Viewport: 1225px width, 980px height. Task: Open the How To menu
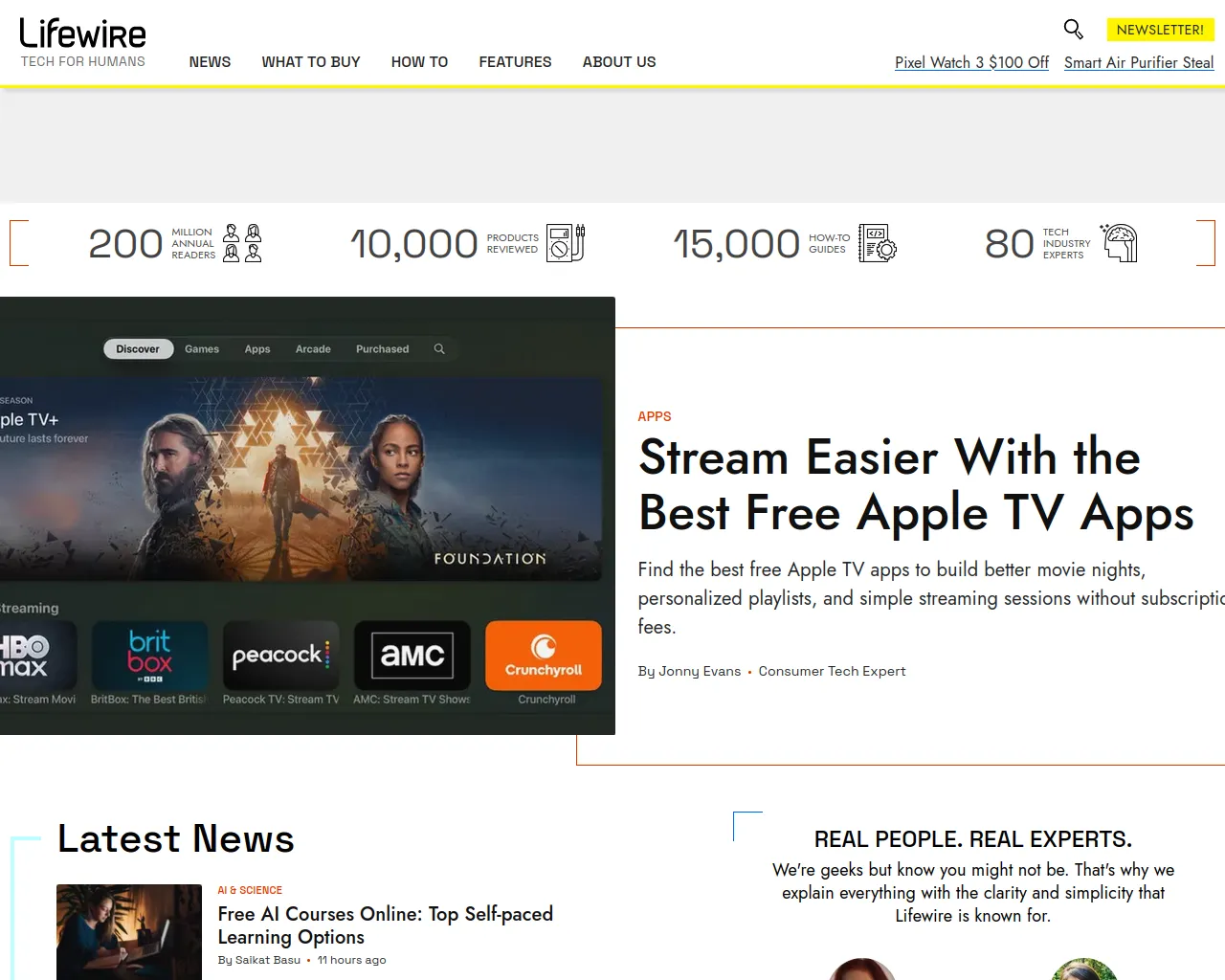tap(419, 62)
